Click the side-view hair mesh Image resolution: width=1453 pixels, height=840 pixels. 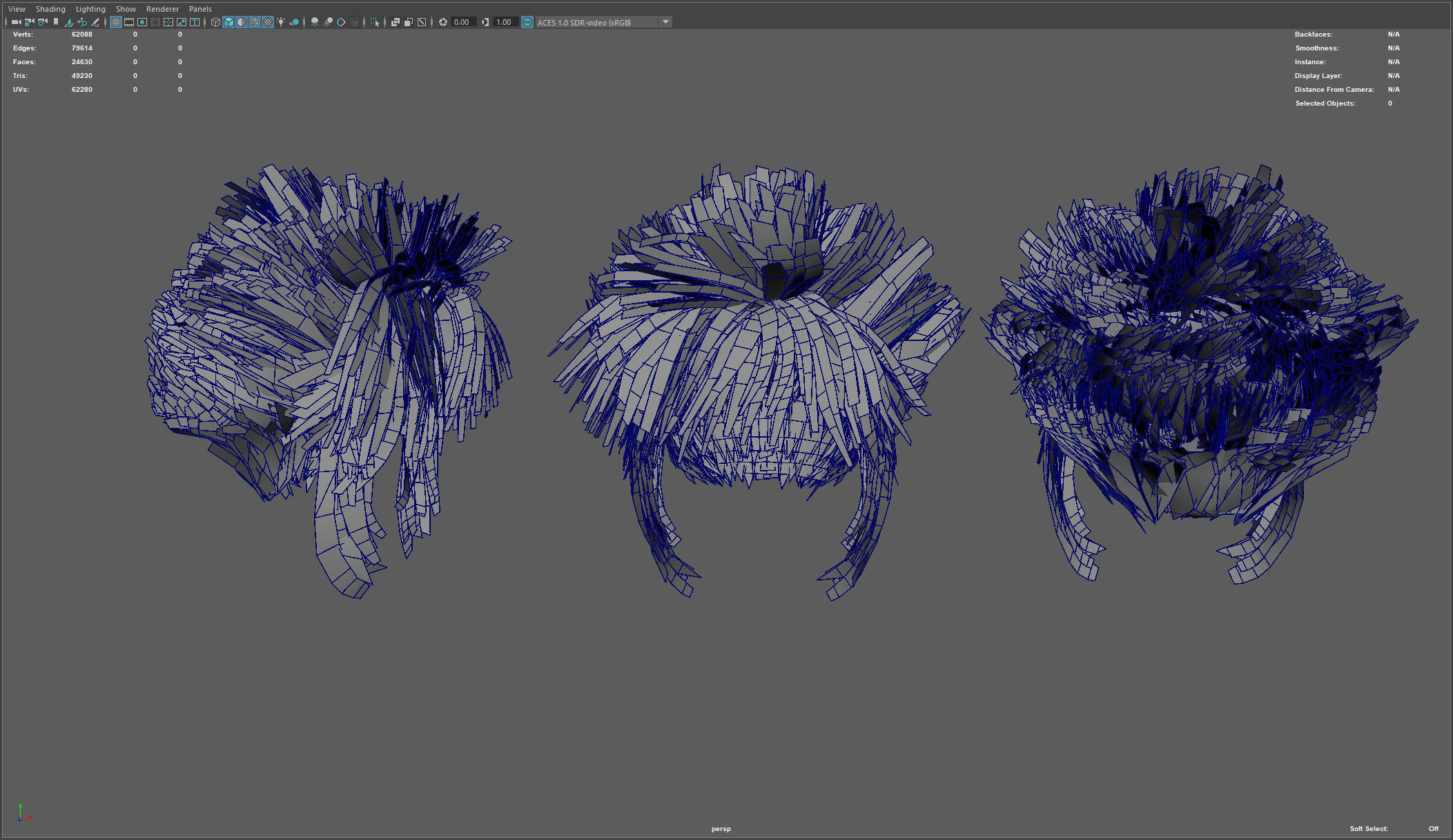point(329,380)
